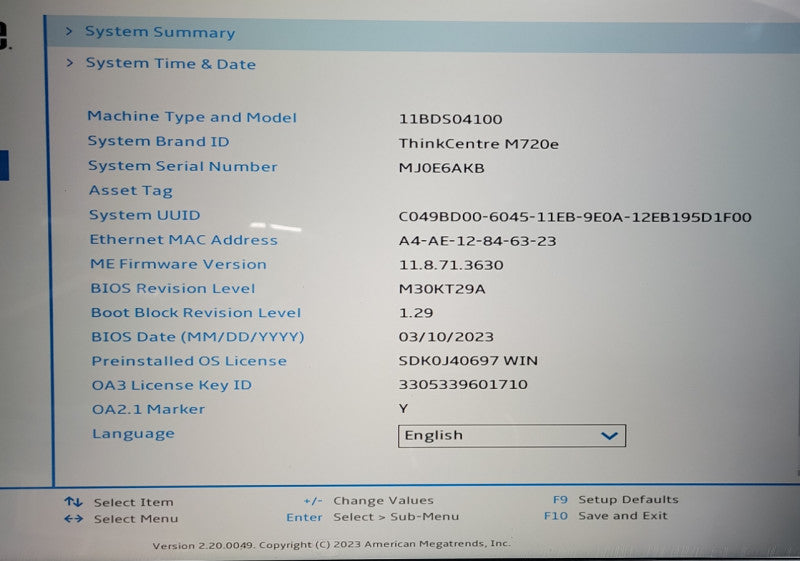Click the +/- key hint
Image resolution: width=800 pixels, height=561 pixels.
tap(313, 501)
